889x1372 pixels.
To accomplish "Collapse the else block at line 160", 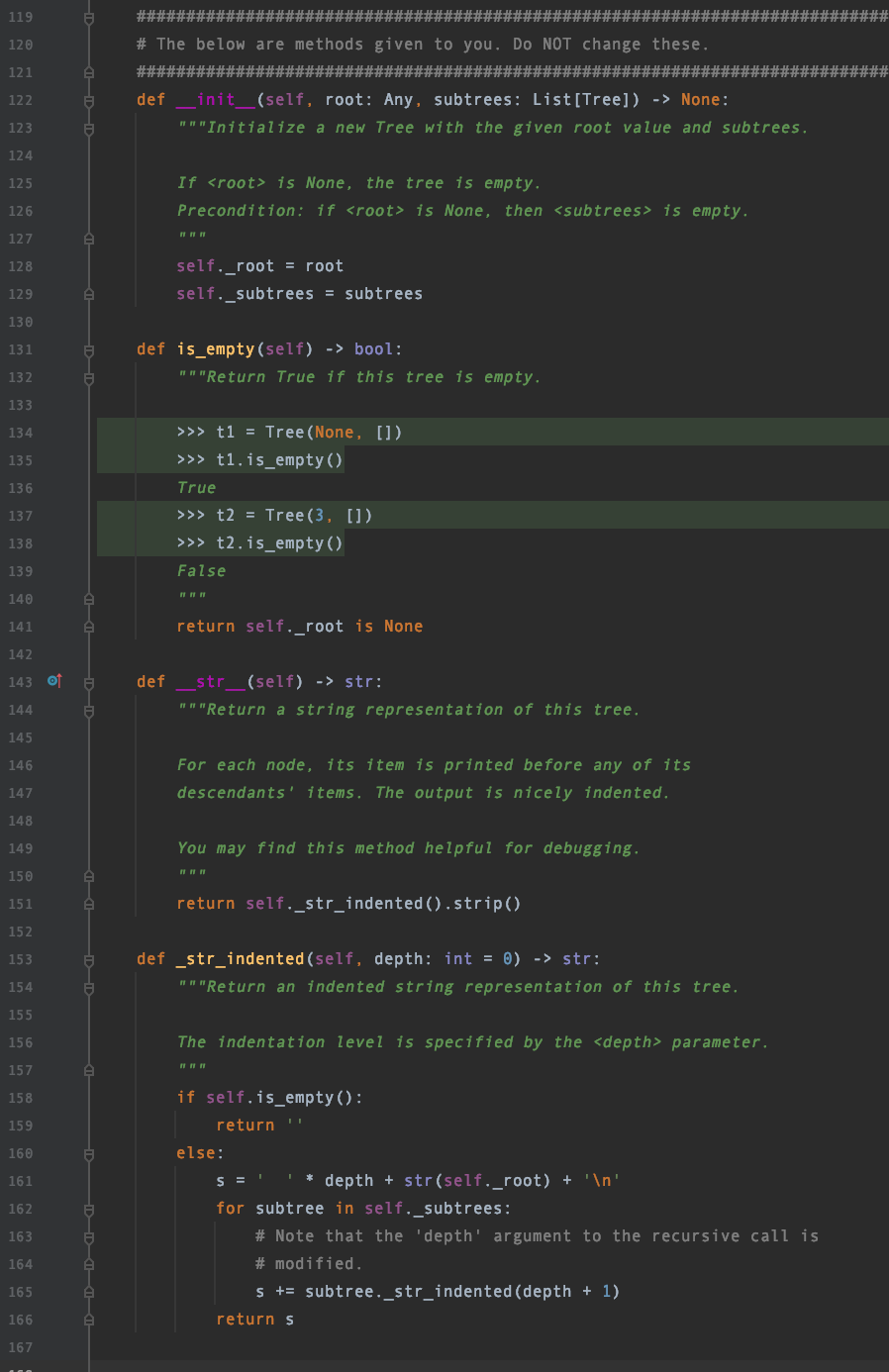I will [88, 1152].
